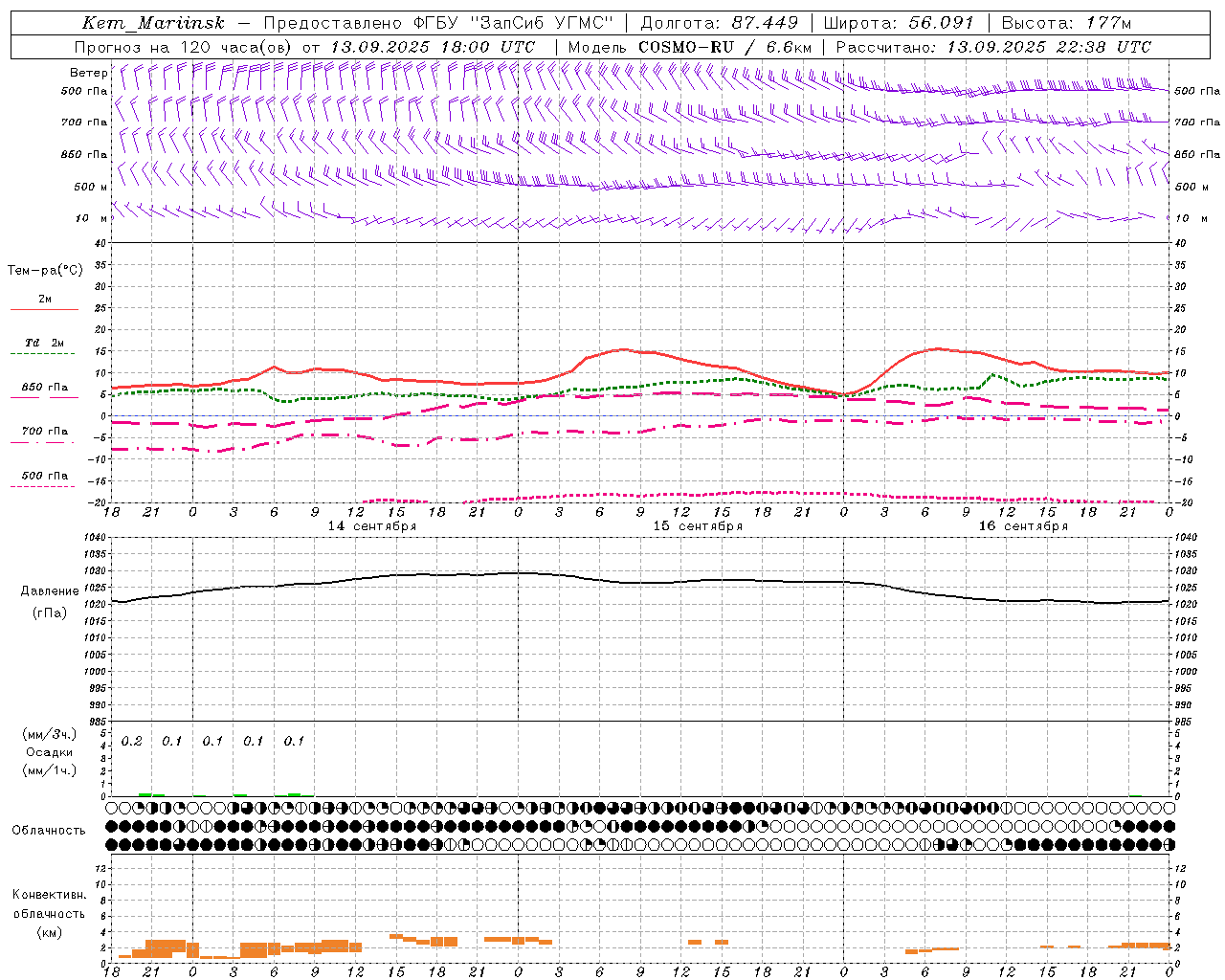The width and height of the screenshot is (1225, 980).
Task: Click the Td 2м dew point legend label
Action: click(x=45, y=343)
